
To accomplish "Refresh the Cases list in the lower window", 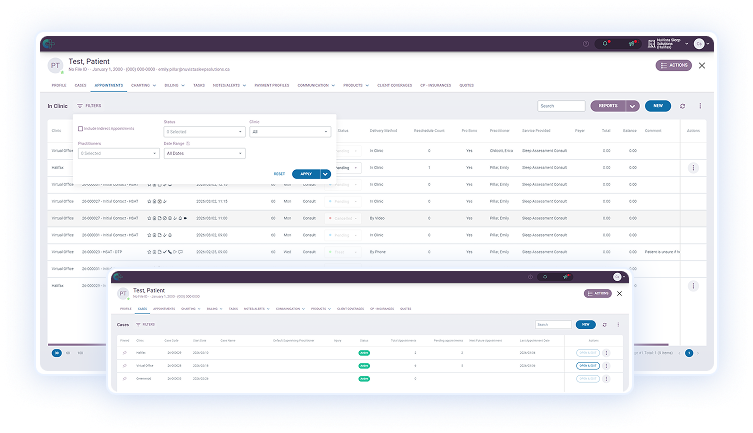I will (x=606, y=325).
